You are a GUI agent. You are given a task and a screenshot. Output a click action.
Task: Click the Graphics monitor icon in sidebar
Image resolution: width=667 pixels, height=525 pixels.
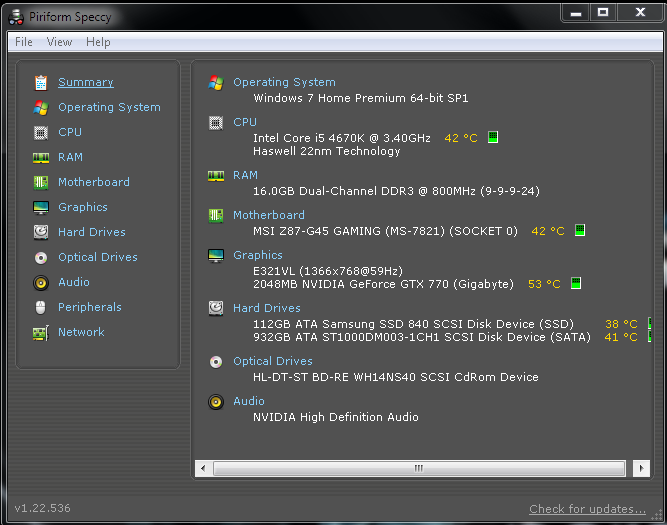[x=41, y=208]
